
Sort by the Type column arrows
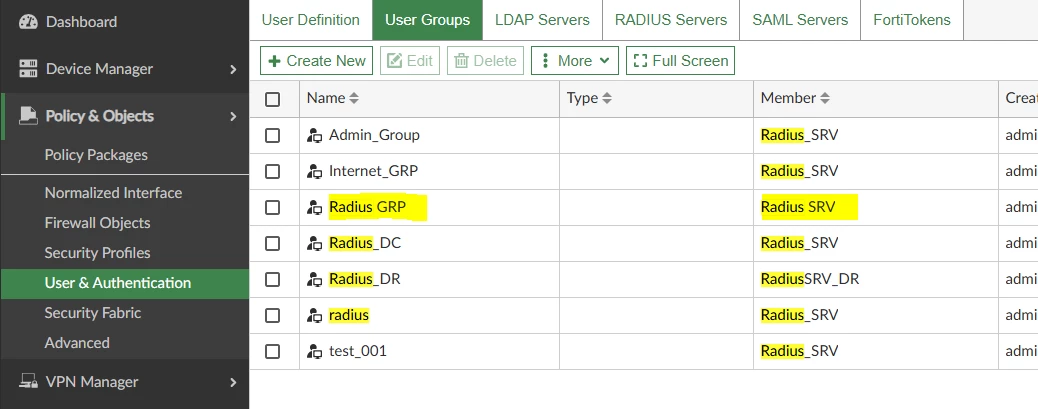[x=607, y=99]
